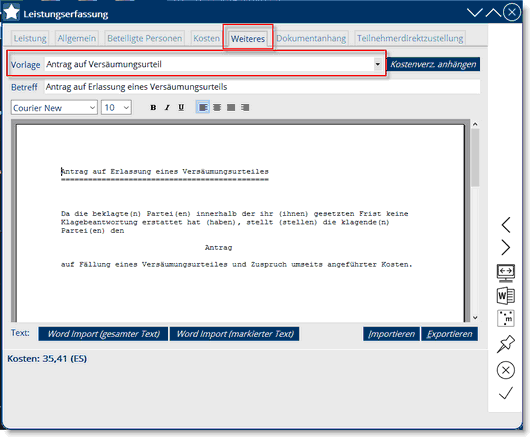
Task: Click the left arrow navigation icon
Action: (x=506, y=225)
